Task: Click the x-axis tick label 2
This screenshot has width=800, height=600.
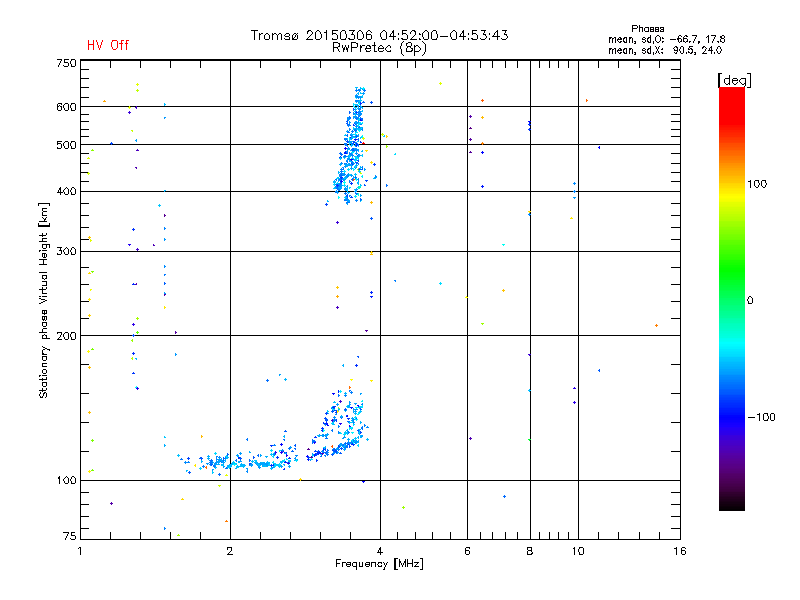Action: [x=230, y=551]
